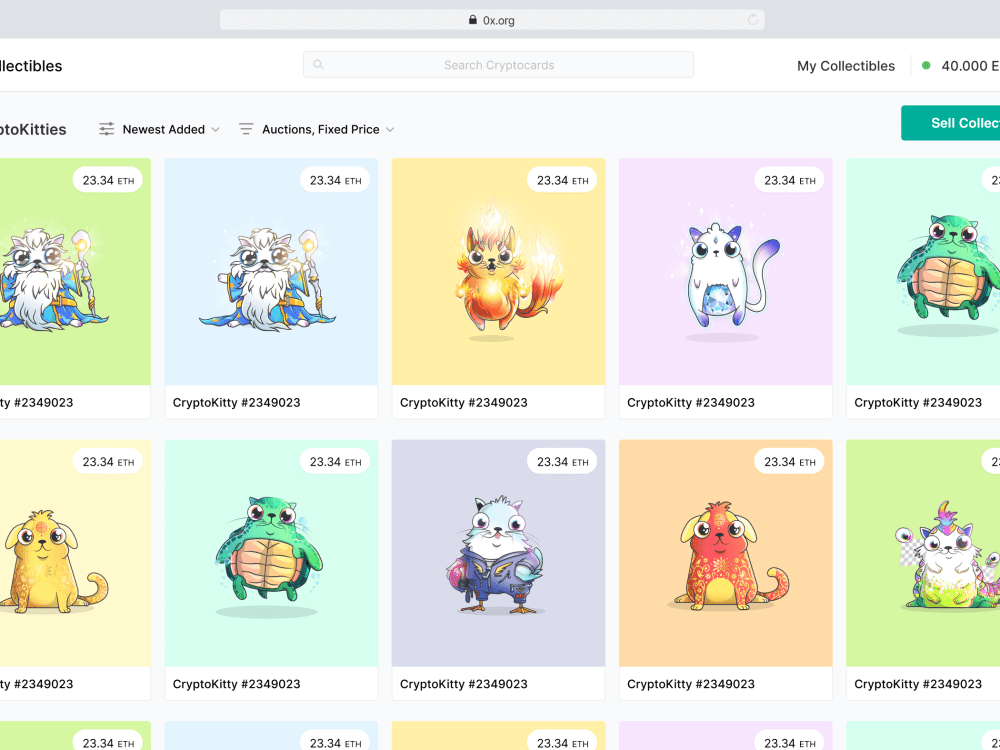Focus the Search Cryptocards field
This screenshot has width=1000, height=750.
[498, 64]
